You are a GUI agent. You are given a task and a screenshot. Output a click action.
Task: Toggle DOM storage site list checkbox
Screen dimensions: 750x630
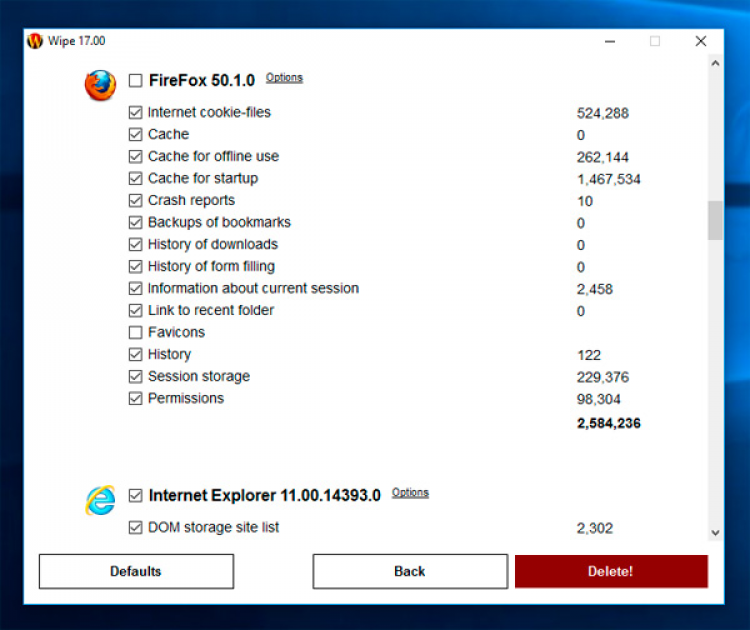point(135,528)
